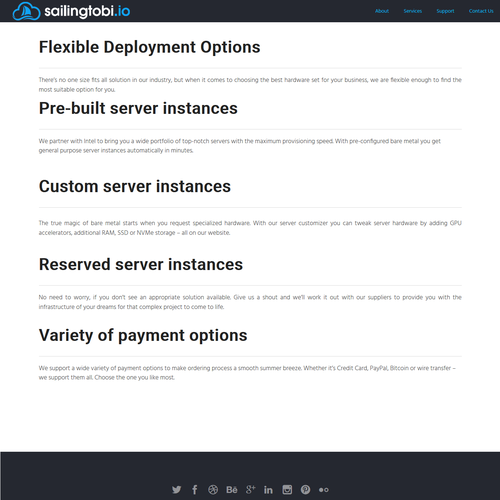500x500 pixels.
Task: Open the Twitter icon in footer
Action: tap(177, 490)
